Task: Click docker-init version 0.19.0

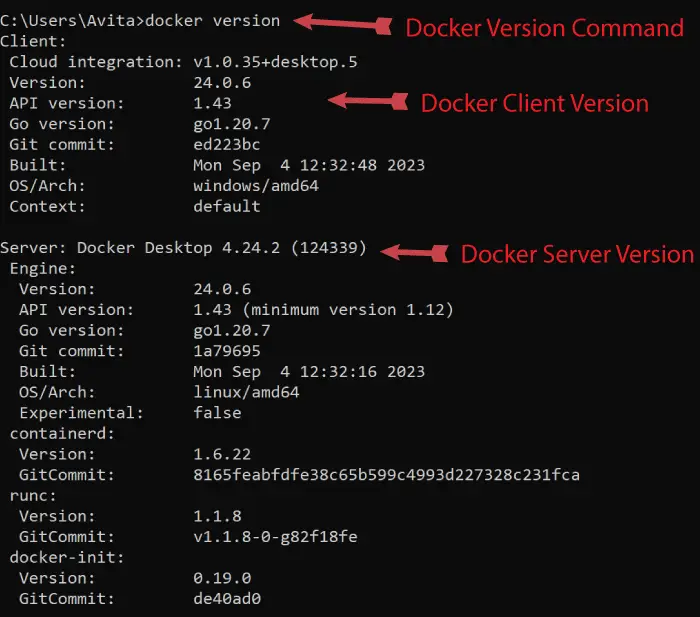Action: (222, 578)
